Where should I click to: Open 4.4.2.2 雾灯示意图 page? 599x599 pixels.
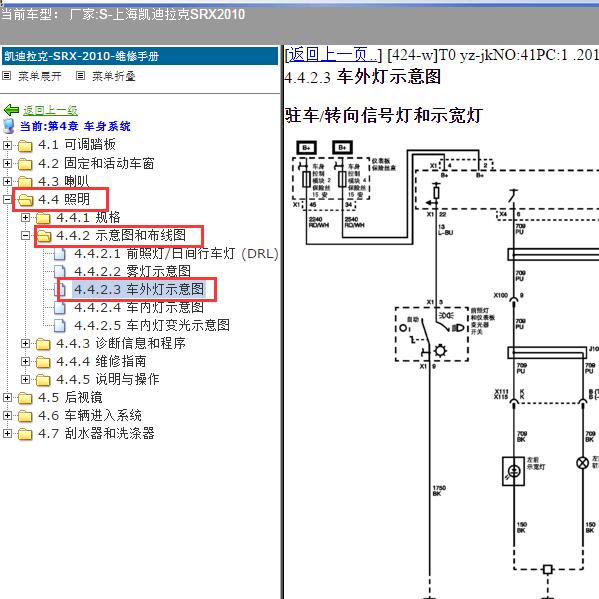click(132, 271)
